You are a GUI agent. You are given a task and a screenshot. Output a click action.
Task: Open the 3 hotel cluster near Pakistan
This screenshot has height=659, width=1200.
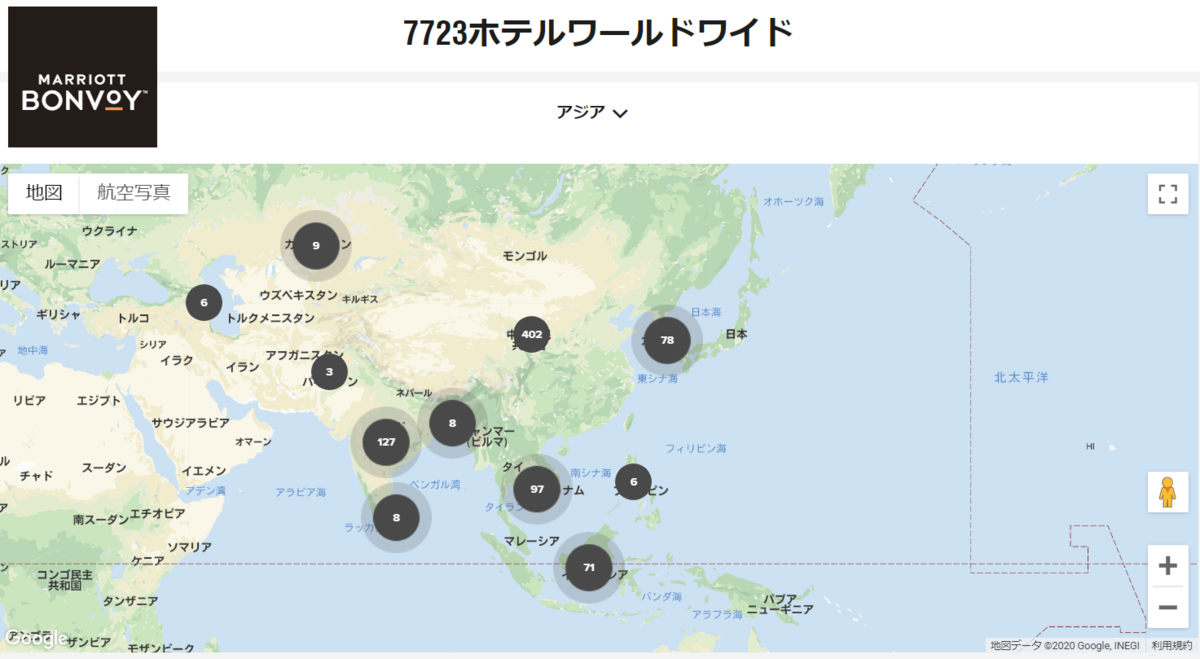(329, 372)
